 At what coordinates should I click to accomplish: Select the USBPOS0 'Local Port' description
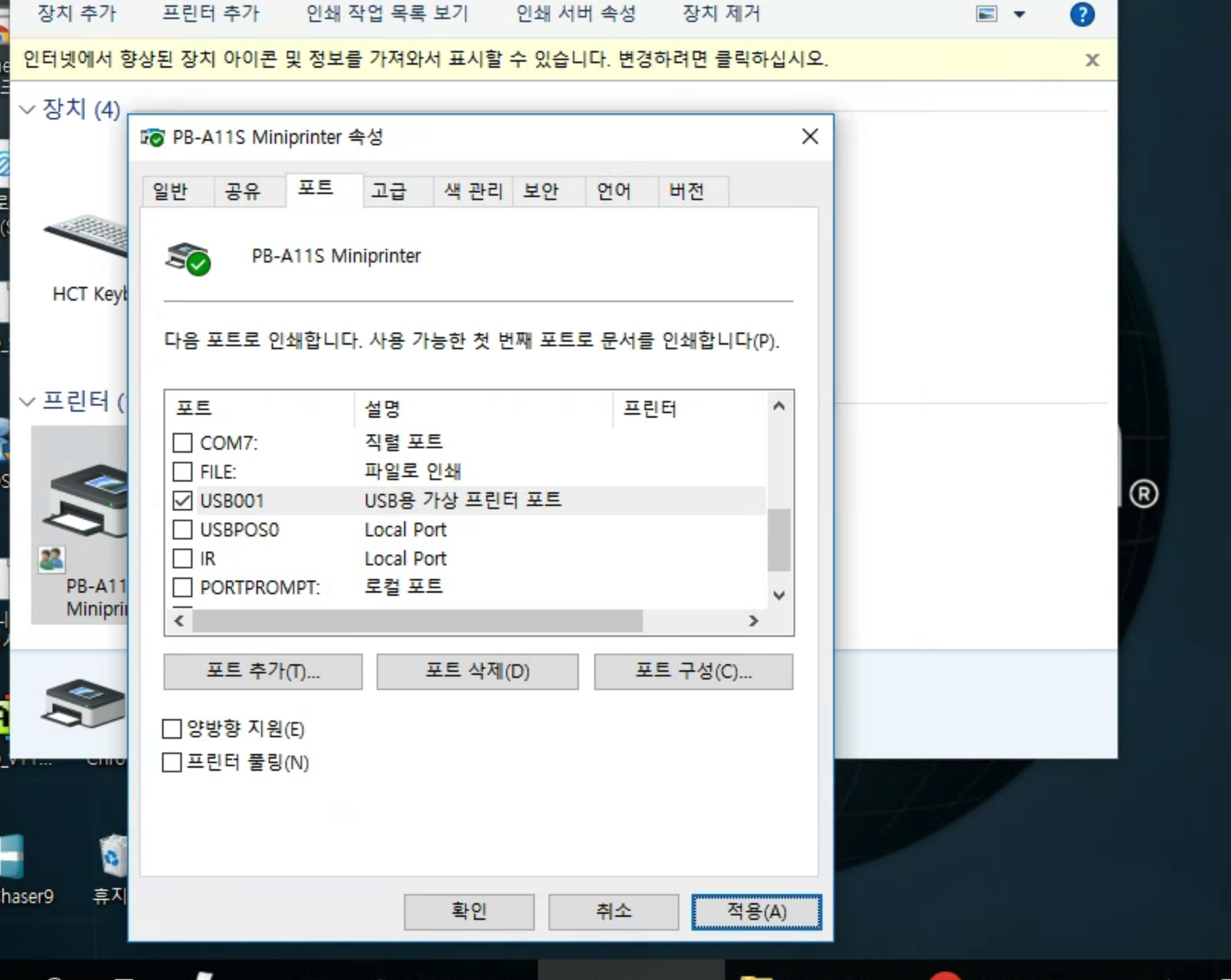(406, 530)
